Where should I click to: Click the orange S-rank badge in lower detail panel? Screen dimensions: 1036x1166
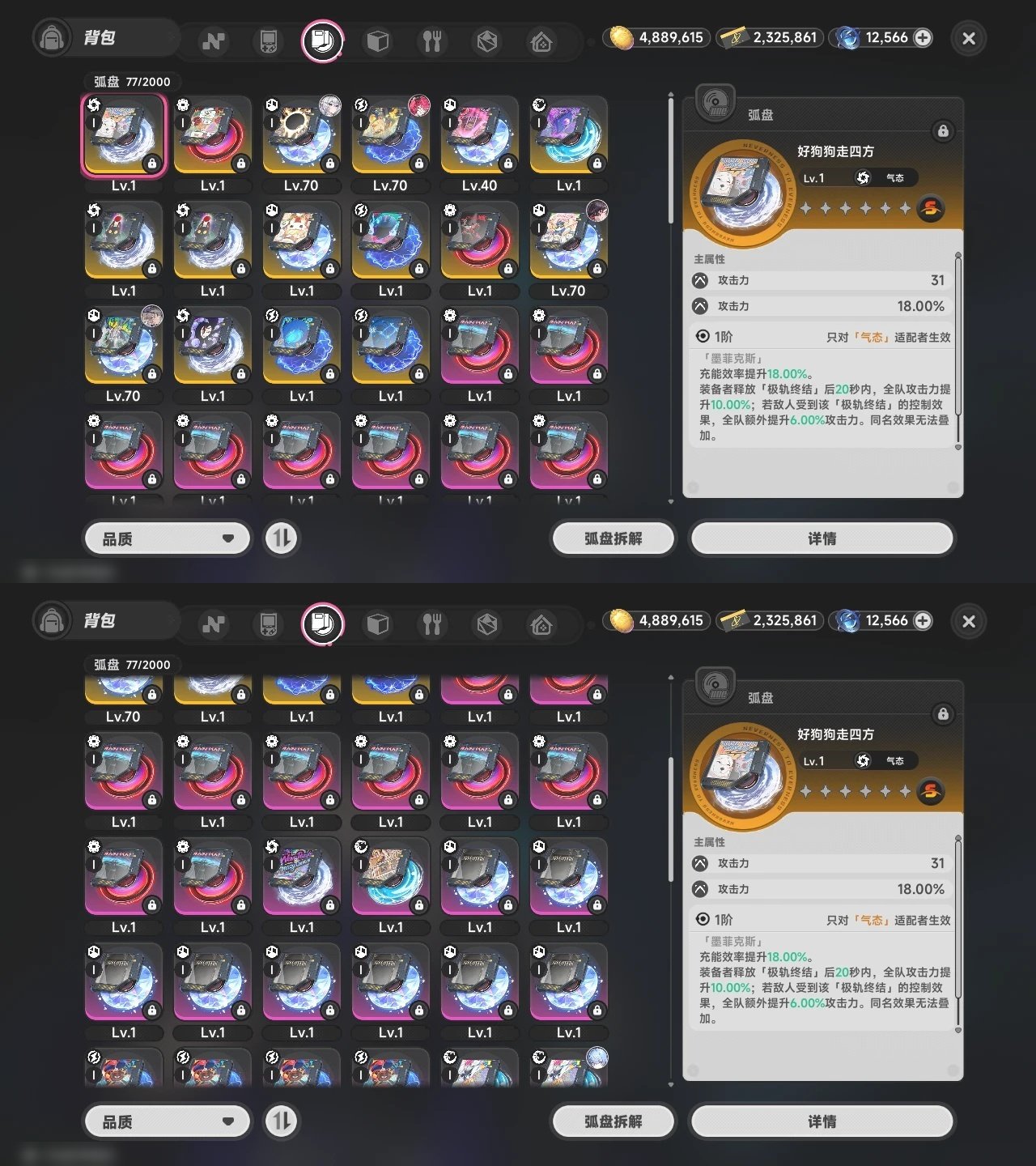click(931, 790)
